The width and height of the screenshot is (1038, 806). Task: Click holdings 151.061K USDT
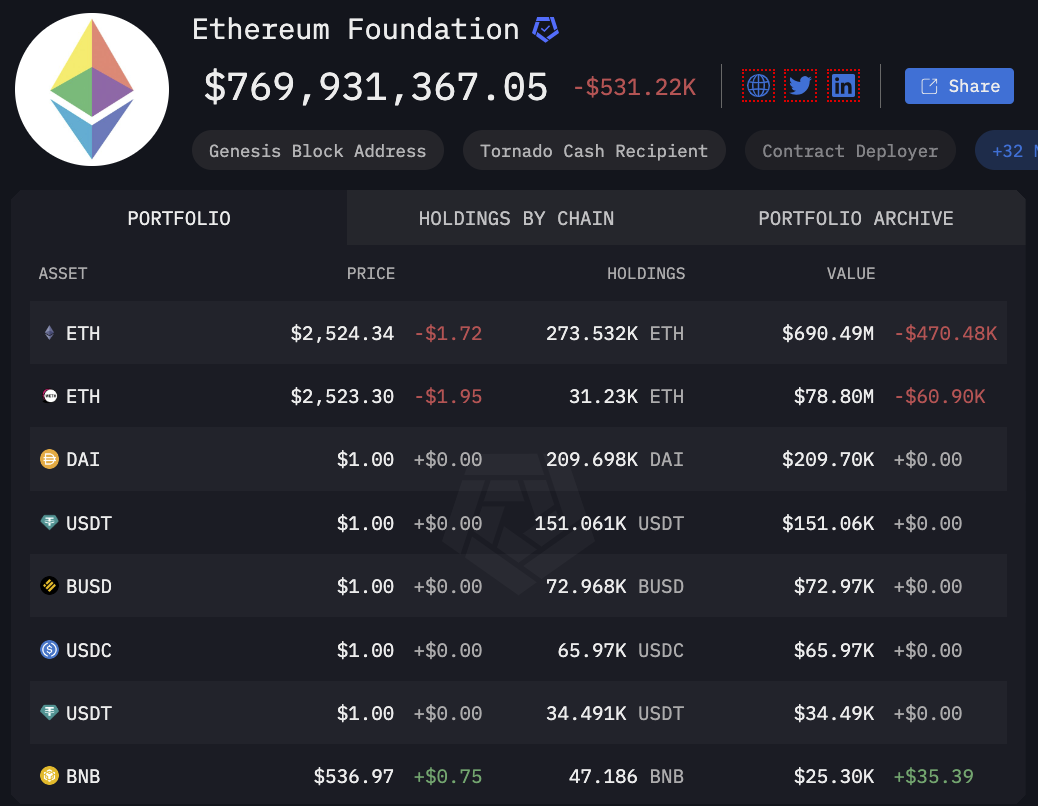tap(609, 523)
